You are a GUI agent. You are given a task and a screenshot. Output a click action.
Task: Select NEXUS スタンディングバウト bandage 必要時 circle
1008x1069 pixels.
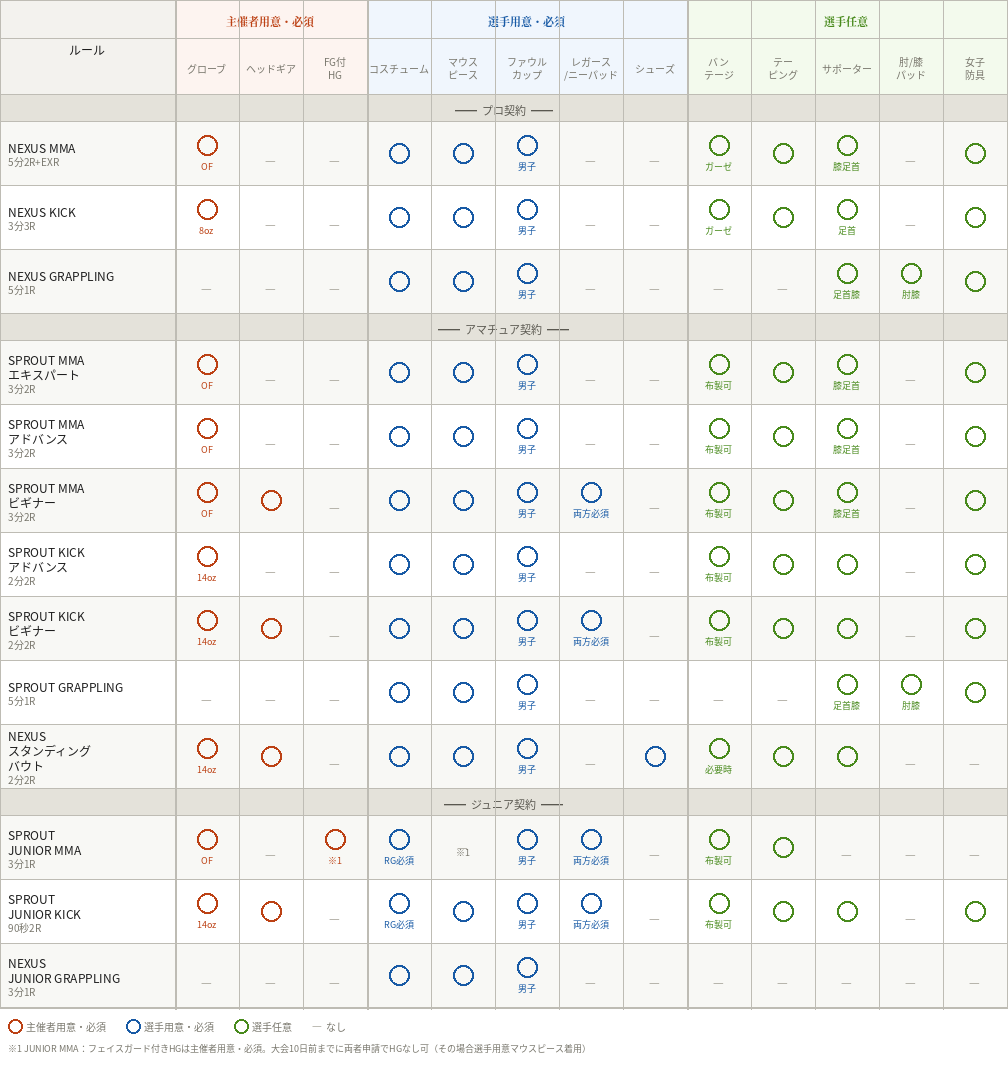pyautogui.click(x=719, y=749)
